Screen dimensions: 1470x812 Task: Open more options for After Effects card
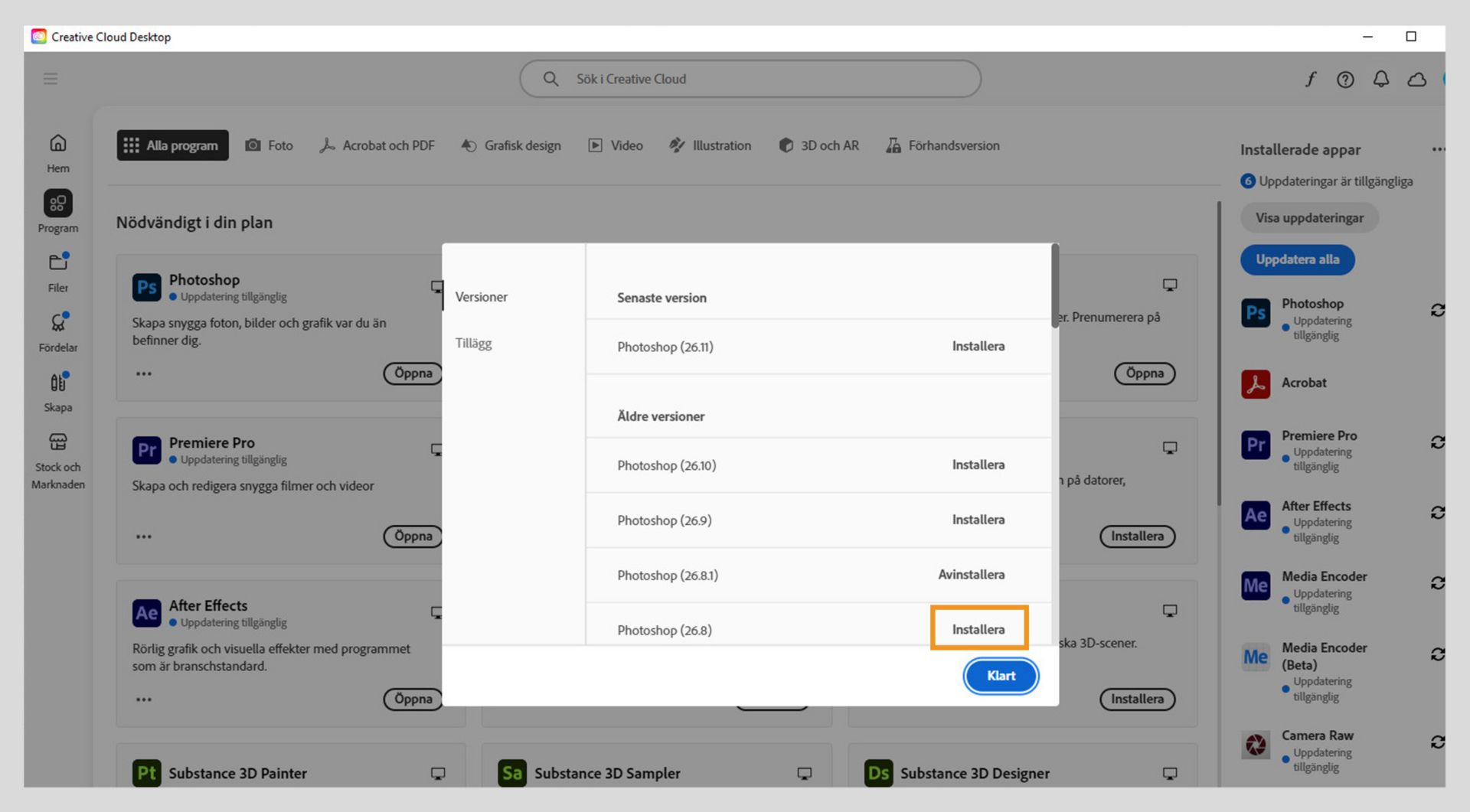[144, 699]
